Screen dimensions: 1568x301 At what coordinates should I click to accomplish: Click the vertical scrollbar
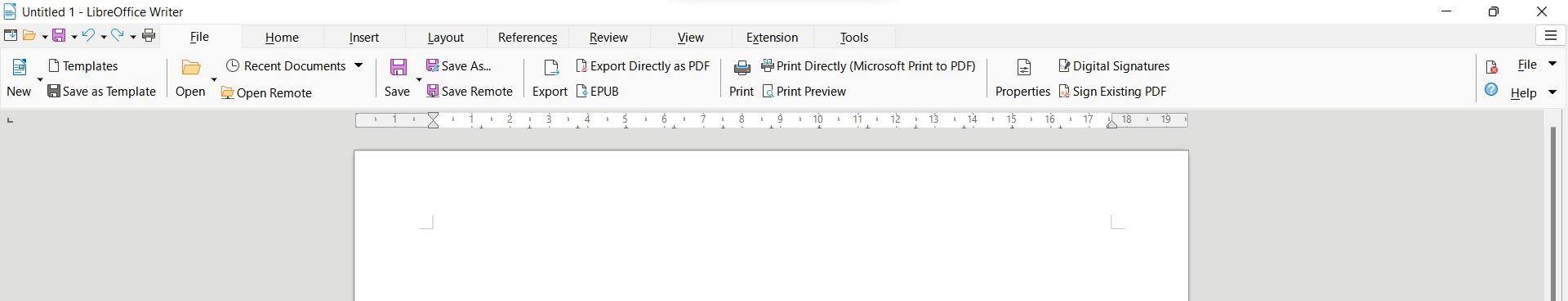pyautogui.click(x=1553, y=213)
